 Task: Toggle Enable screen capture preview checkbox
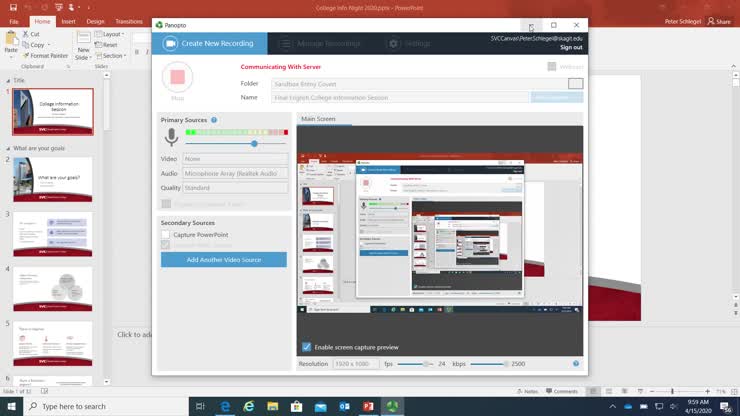click(x=306, y=347)
